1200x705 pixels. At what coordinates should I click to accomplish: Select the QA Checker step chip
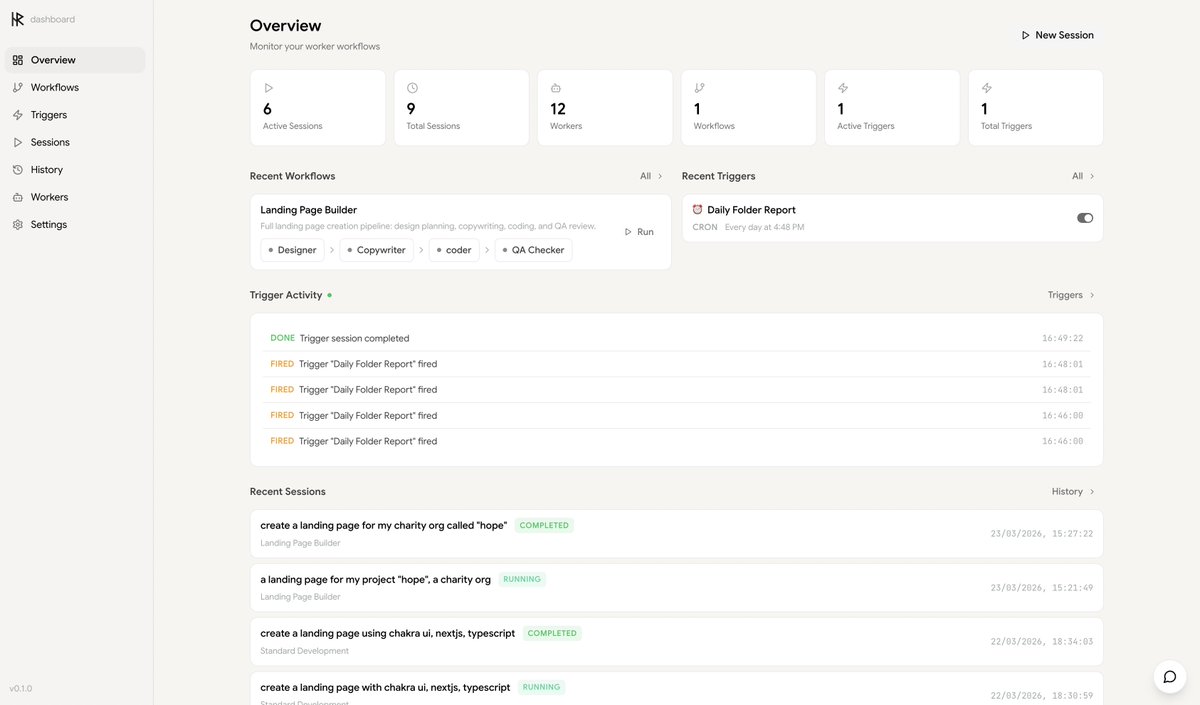[533, 250]
